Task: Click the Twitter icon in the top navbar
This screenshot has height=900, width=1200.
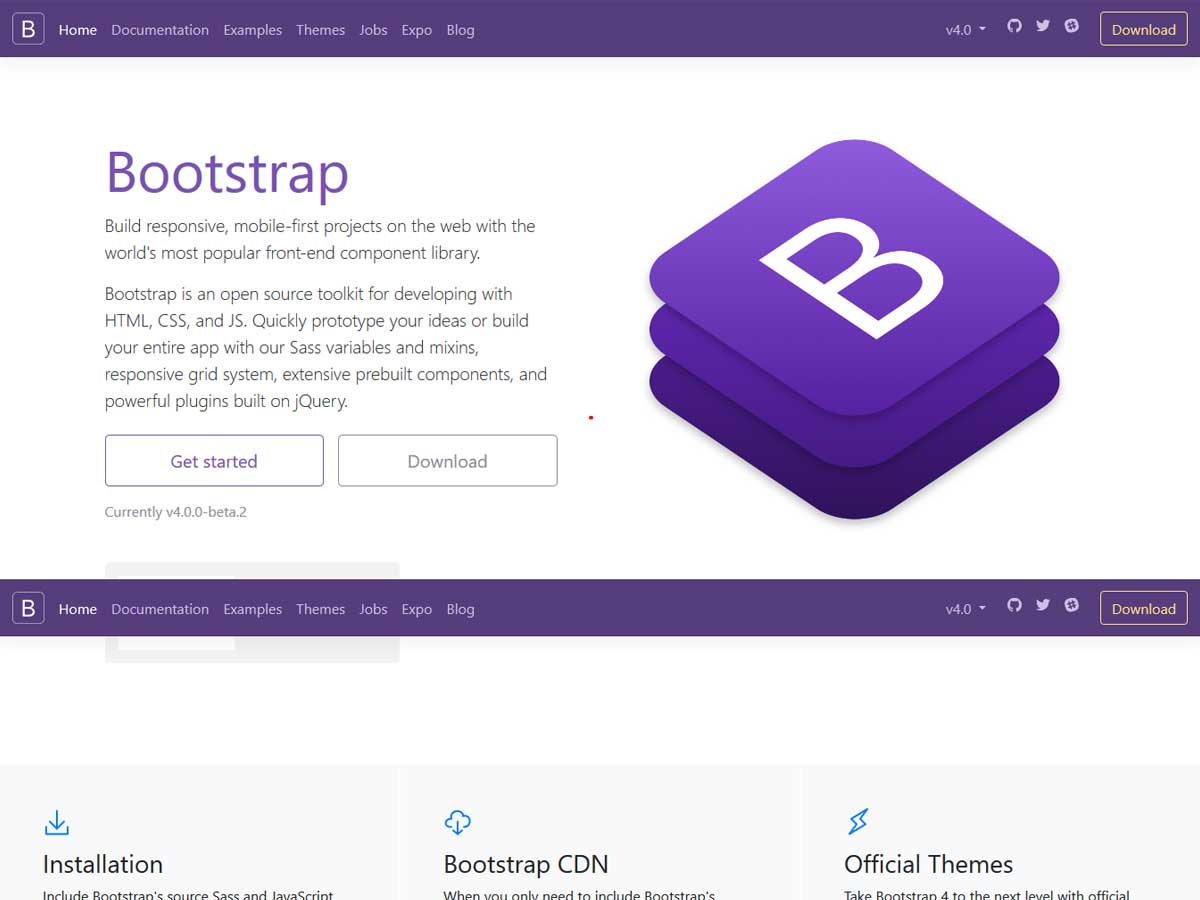Action: point(1043,28)
